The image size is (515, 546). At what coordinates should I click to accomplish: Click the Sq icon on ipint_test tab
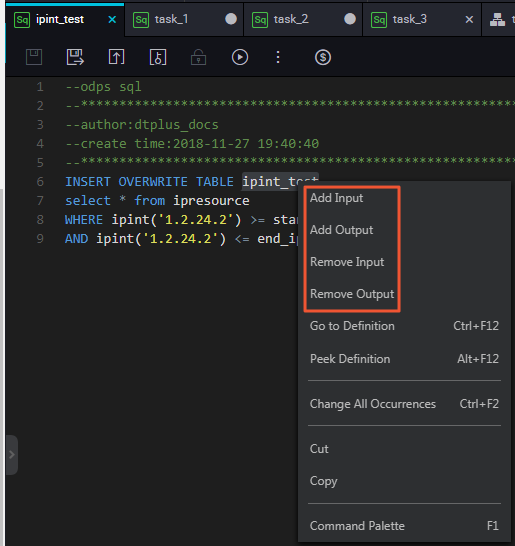[x=22, y=20]
